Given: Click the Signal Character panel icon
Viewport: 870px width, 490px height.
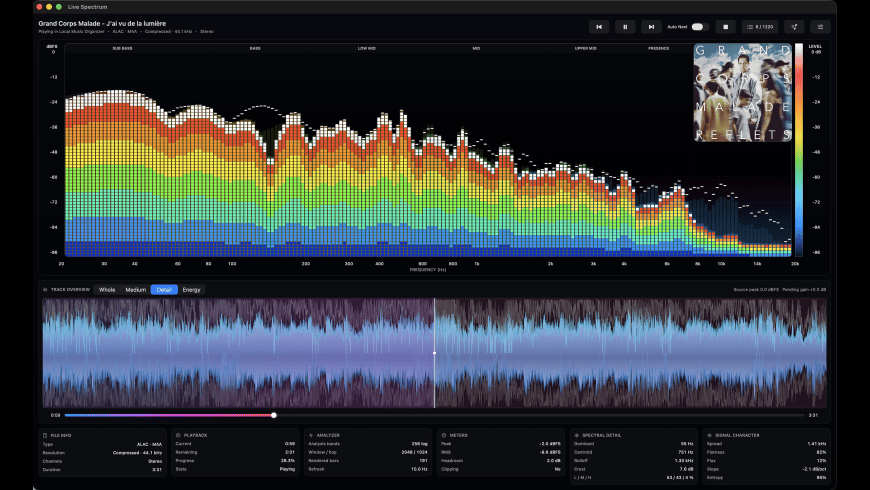Looking at the screenshot, I should (x=710, y=436).
